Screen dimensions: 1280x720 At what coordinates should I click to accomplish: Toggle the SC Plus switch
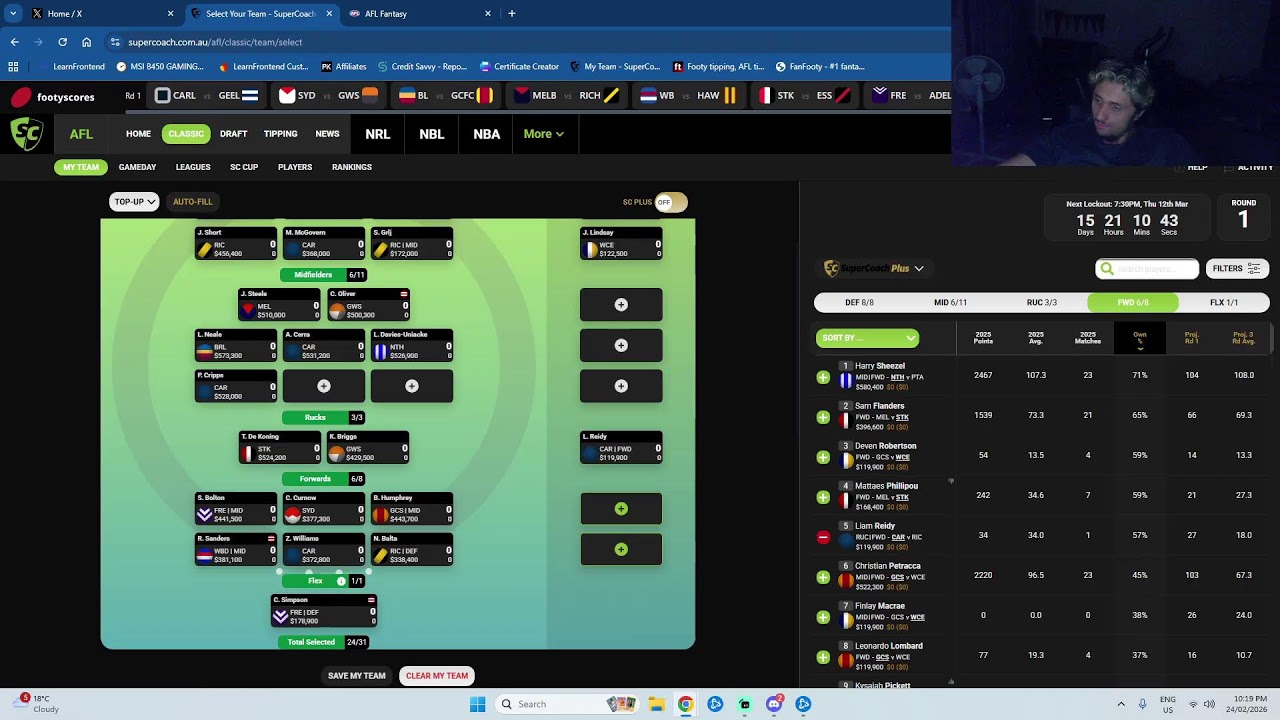pyautogui.click(x=671, y=202)
